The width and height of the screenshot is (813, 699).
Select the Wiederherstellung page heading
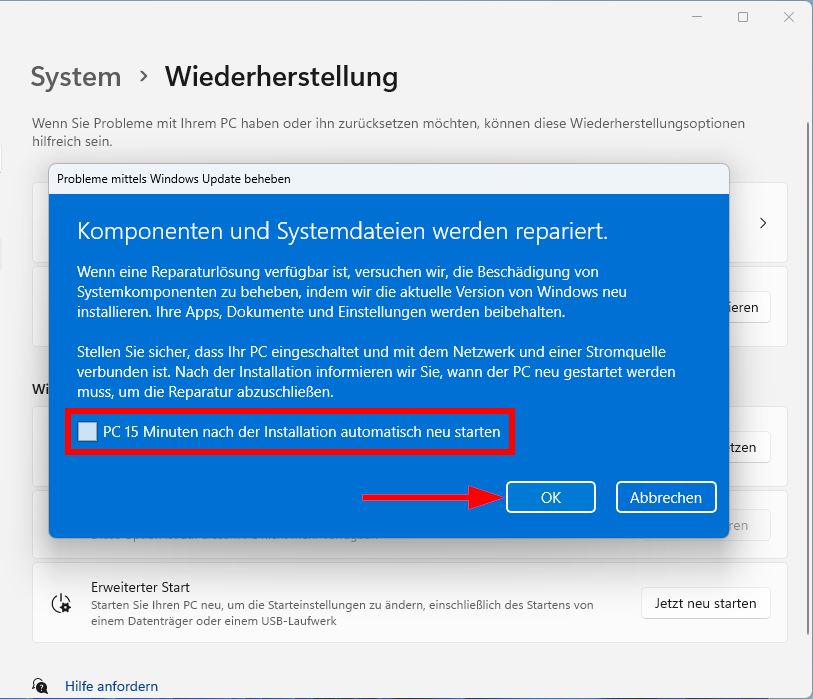point(281,76)
